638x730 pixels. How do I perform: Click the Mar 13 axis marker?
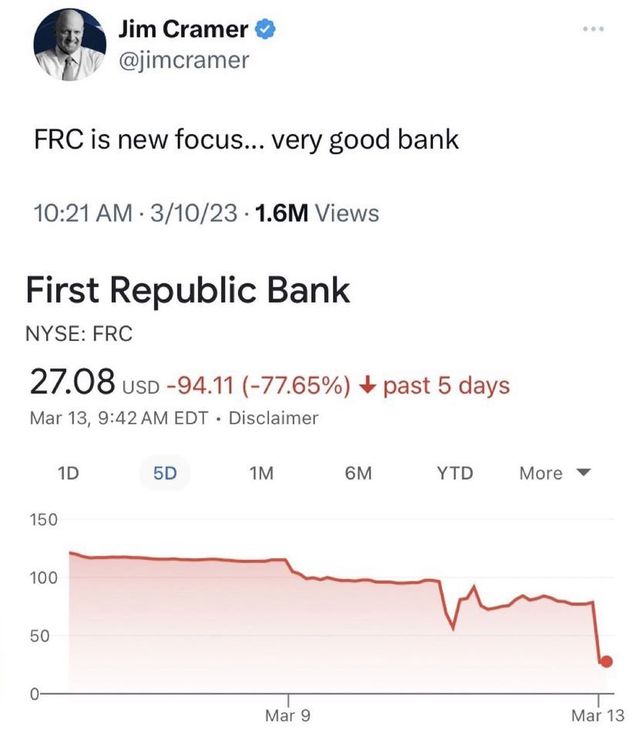[597, 715]
